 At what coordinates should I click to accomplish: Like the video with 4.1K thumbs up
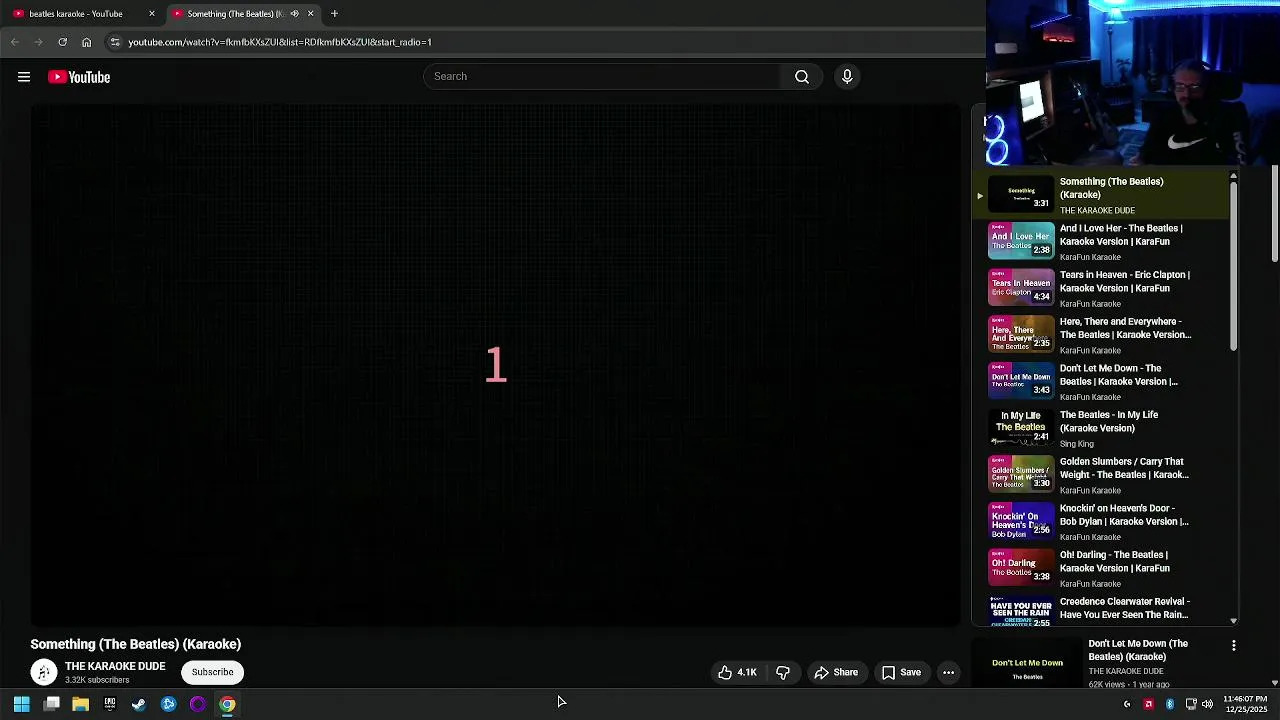(737, 673)
